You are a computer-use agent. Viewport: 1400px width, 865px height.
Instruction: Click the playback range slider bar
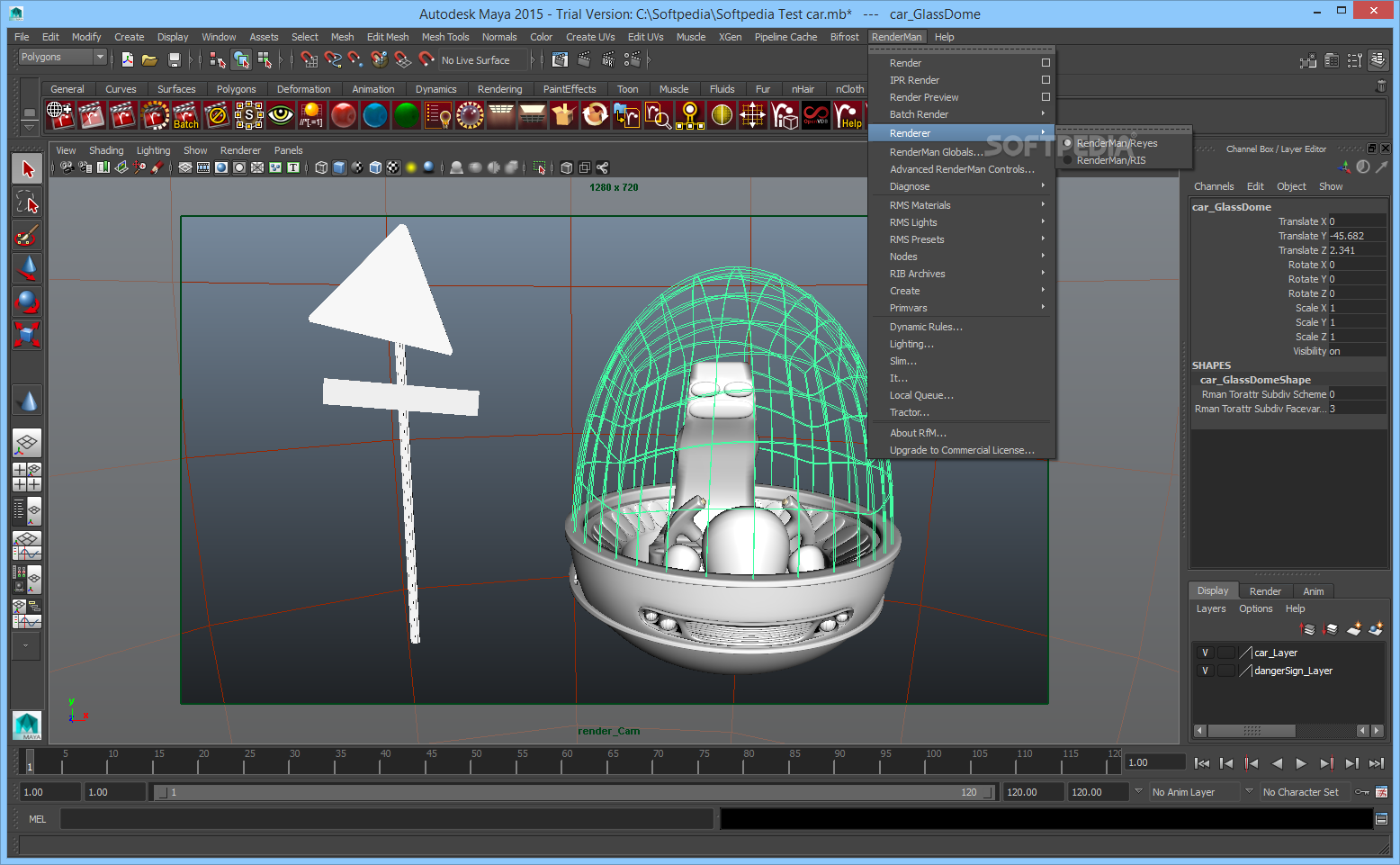[575, 792]
